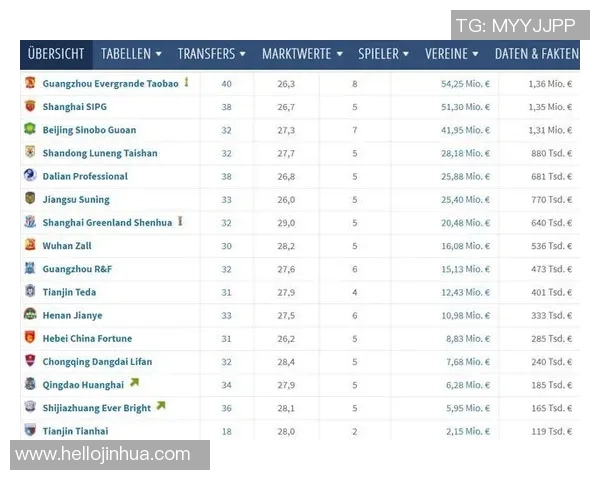Click market value 20,48 Mio. €
Screen dimensions: 600x480
[x=465, y=223]
